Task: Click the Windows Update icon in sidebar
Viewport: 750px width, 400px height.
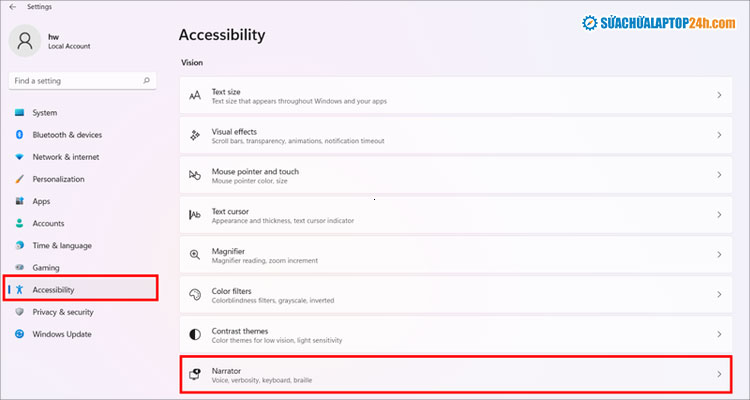Action: pos(19,334)
